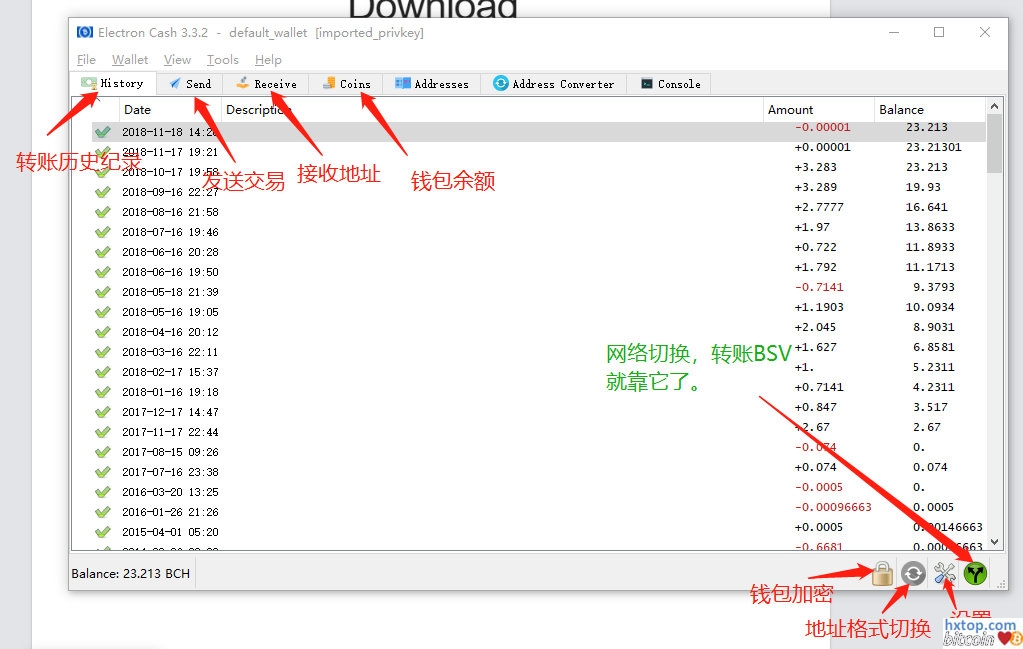Open preferences via the tools icon

point(944,573)
